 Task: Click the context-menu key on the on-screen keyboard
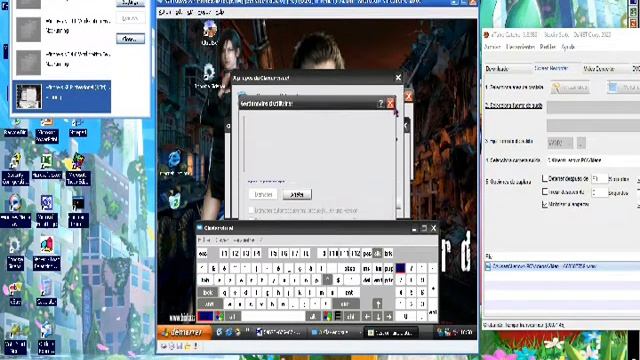click(338, 316)
